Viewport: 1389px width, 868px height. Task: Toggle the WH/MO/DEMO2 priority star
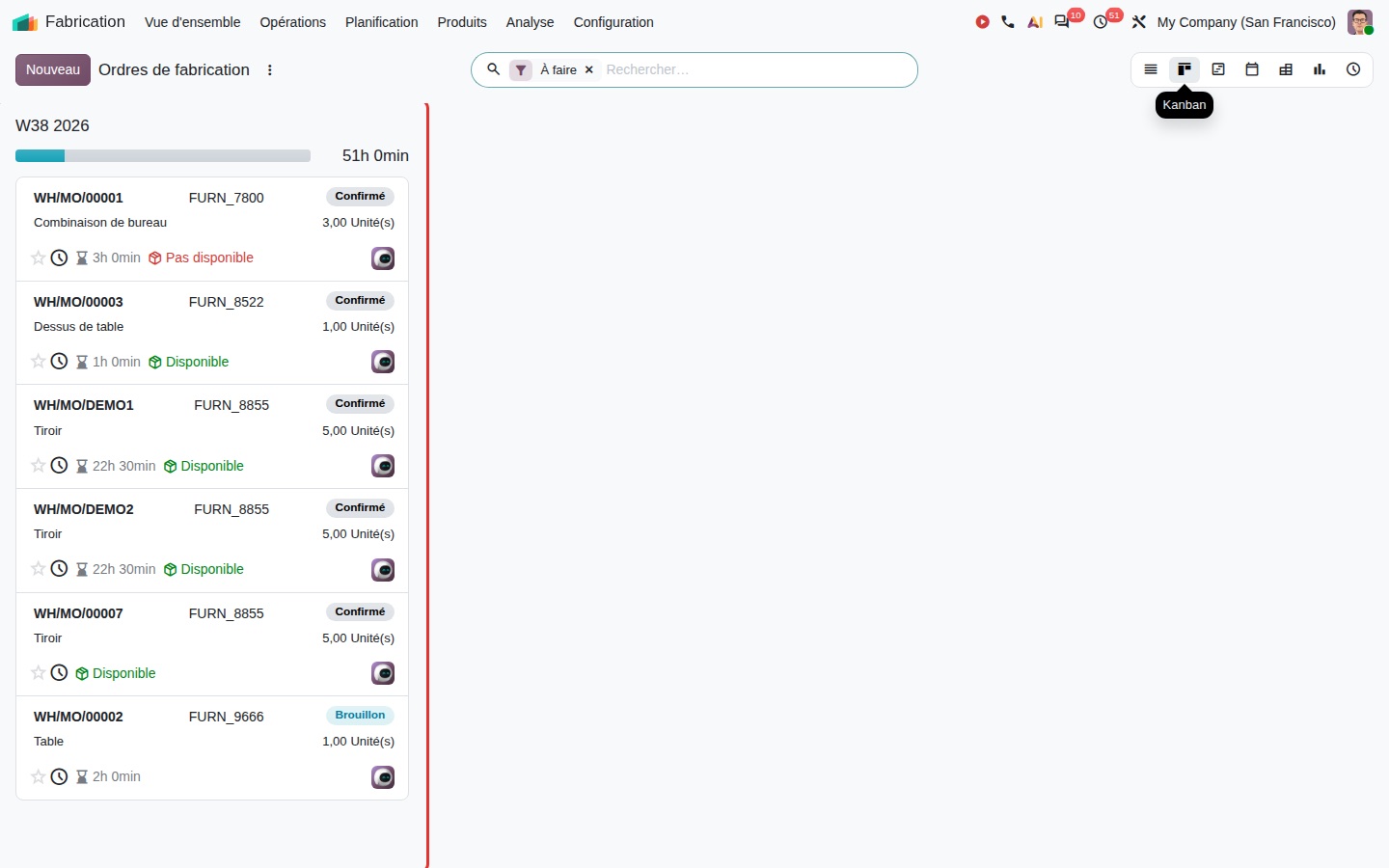(x=39, y=568)
